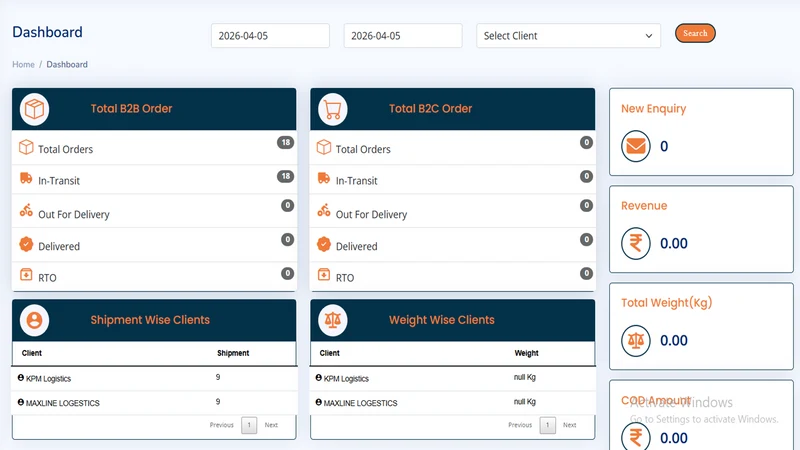The height and width of the screenshot is (450, 800).
Task: Click Next in Shipment Wise Clients pagination
Action: tap(271, 425)
